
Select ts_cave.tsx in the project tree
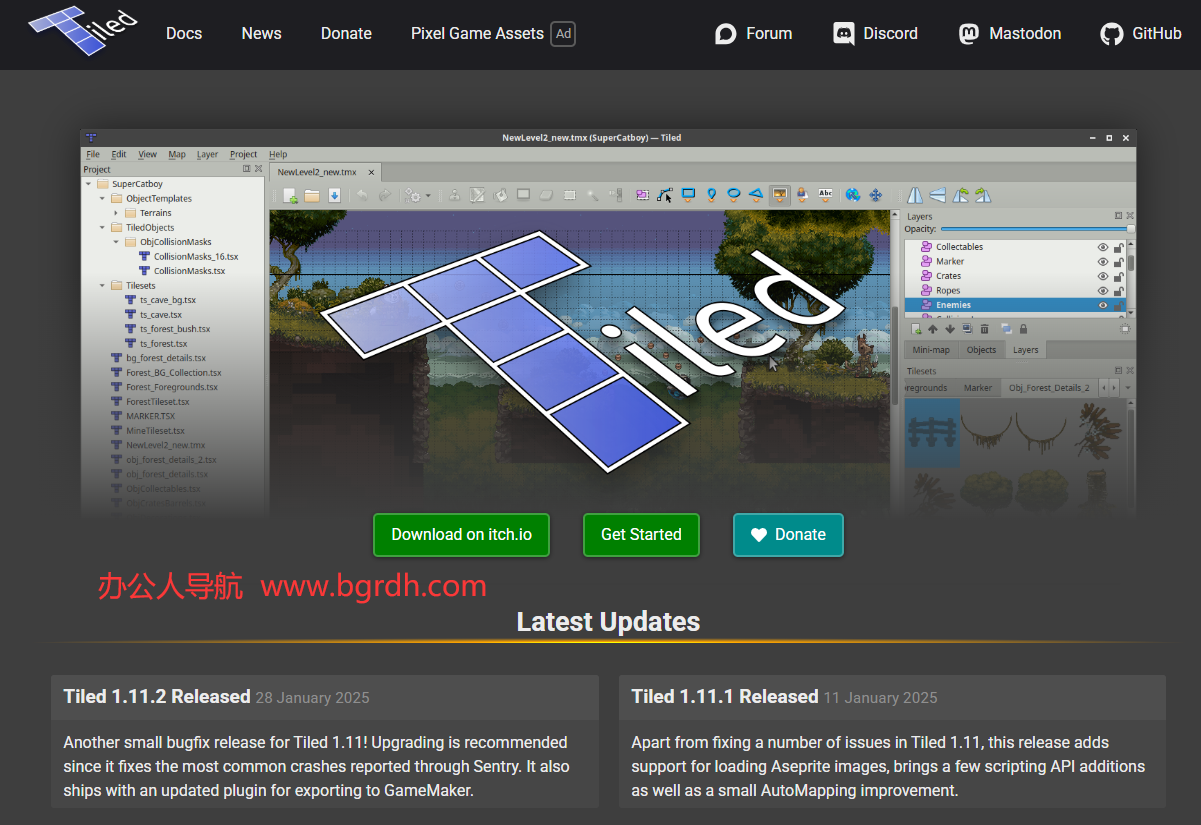pos(161,315)
